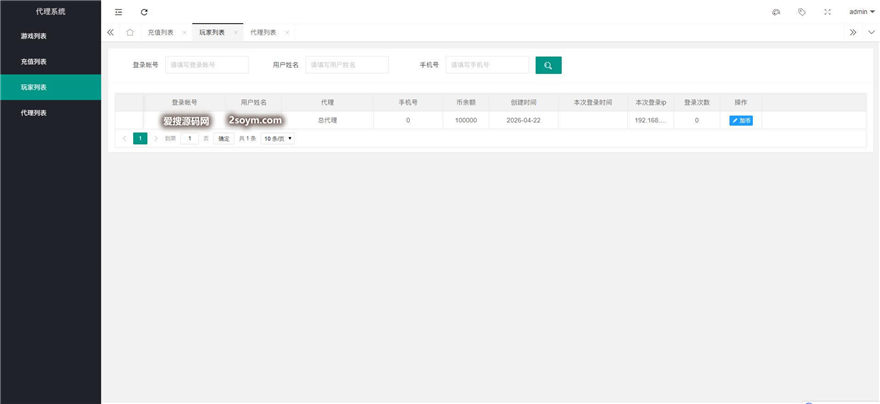Click the refresh icon in top bar
The height and width of the screenshot is (404, 880).
[x=144, y=12]
